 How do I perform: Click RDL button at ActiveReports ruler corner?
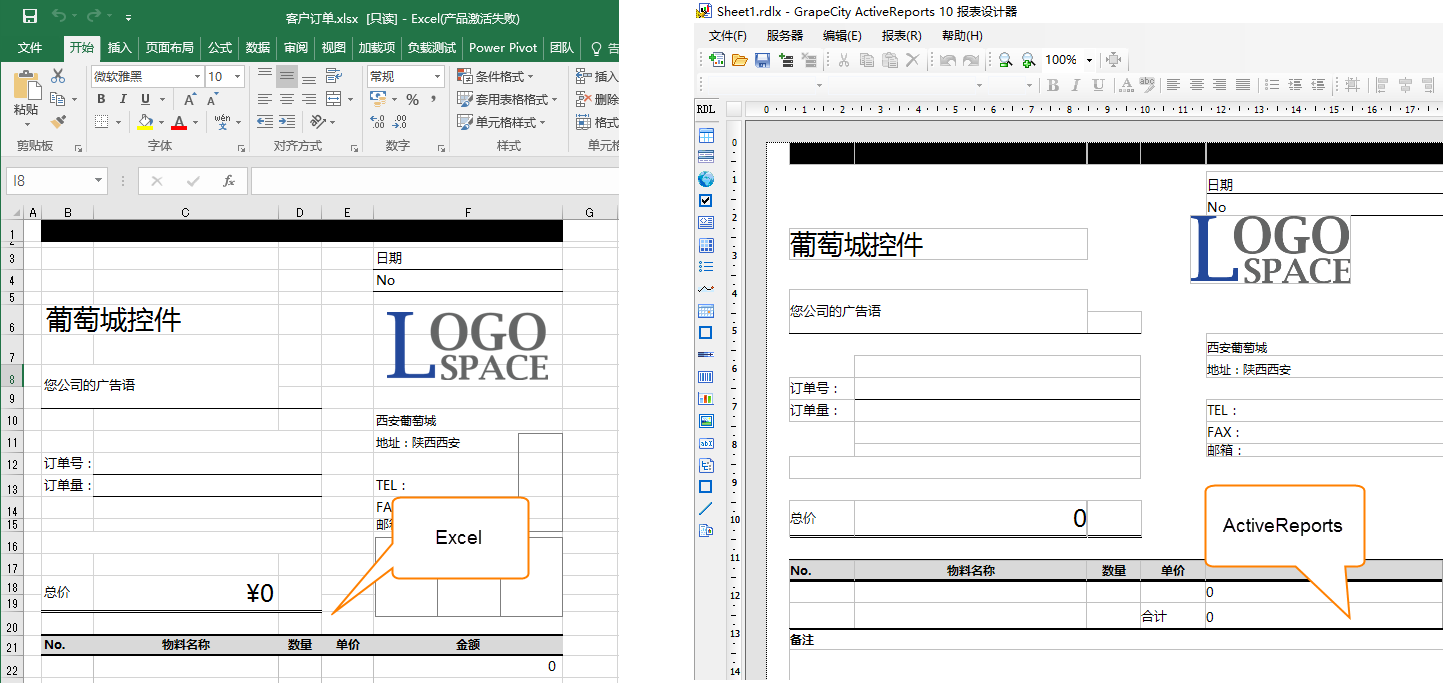(706, 109)
